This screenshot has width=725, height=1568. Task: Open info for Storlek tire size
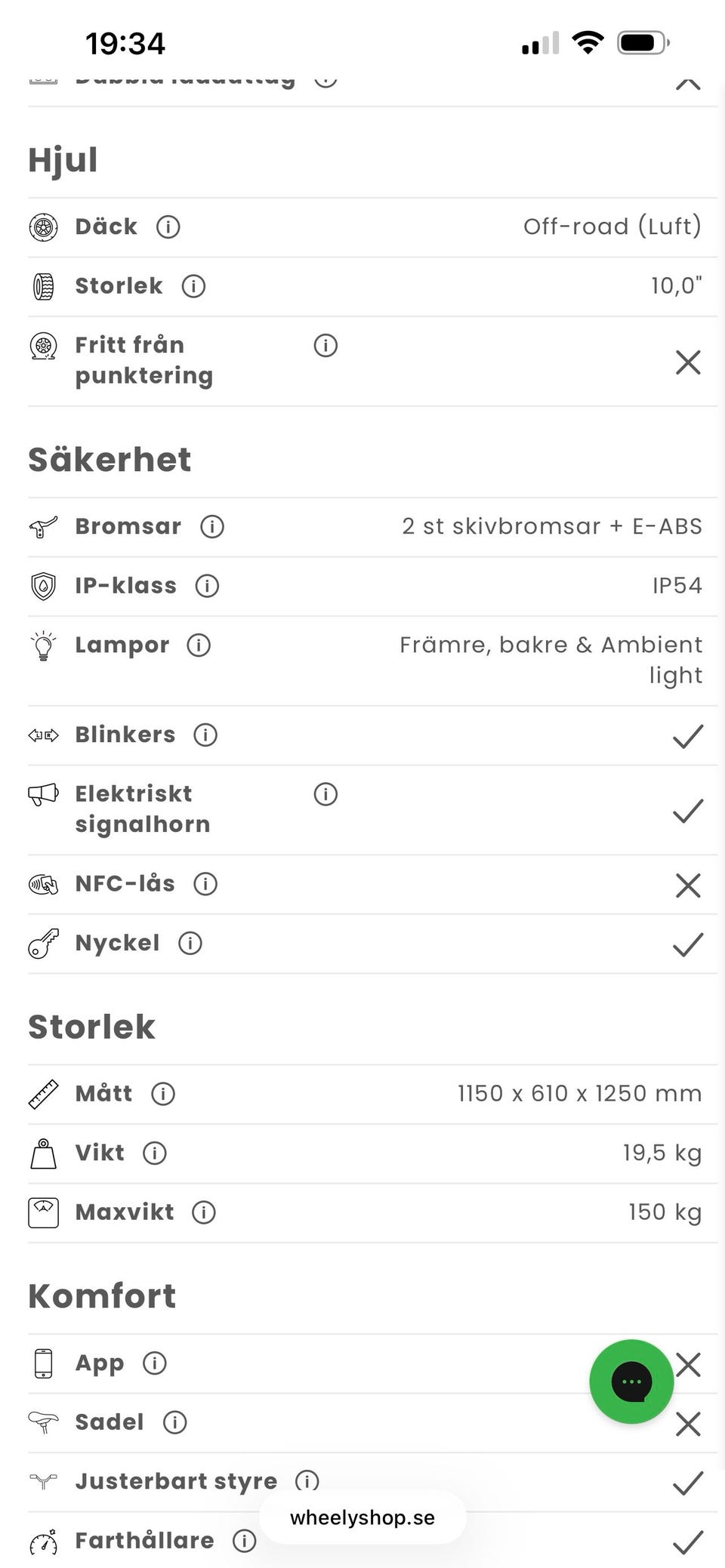coord(193,286)
